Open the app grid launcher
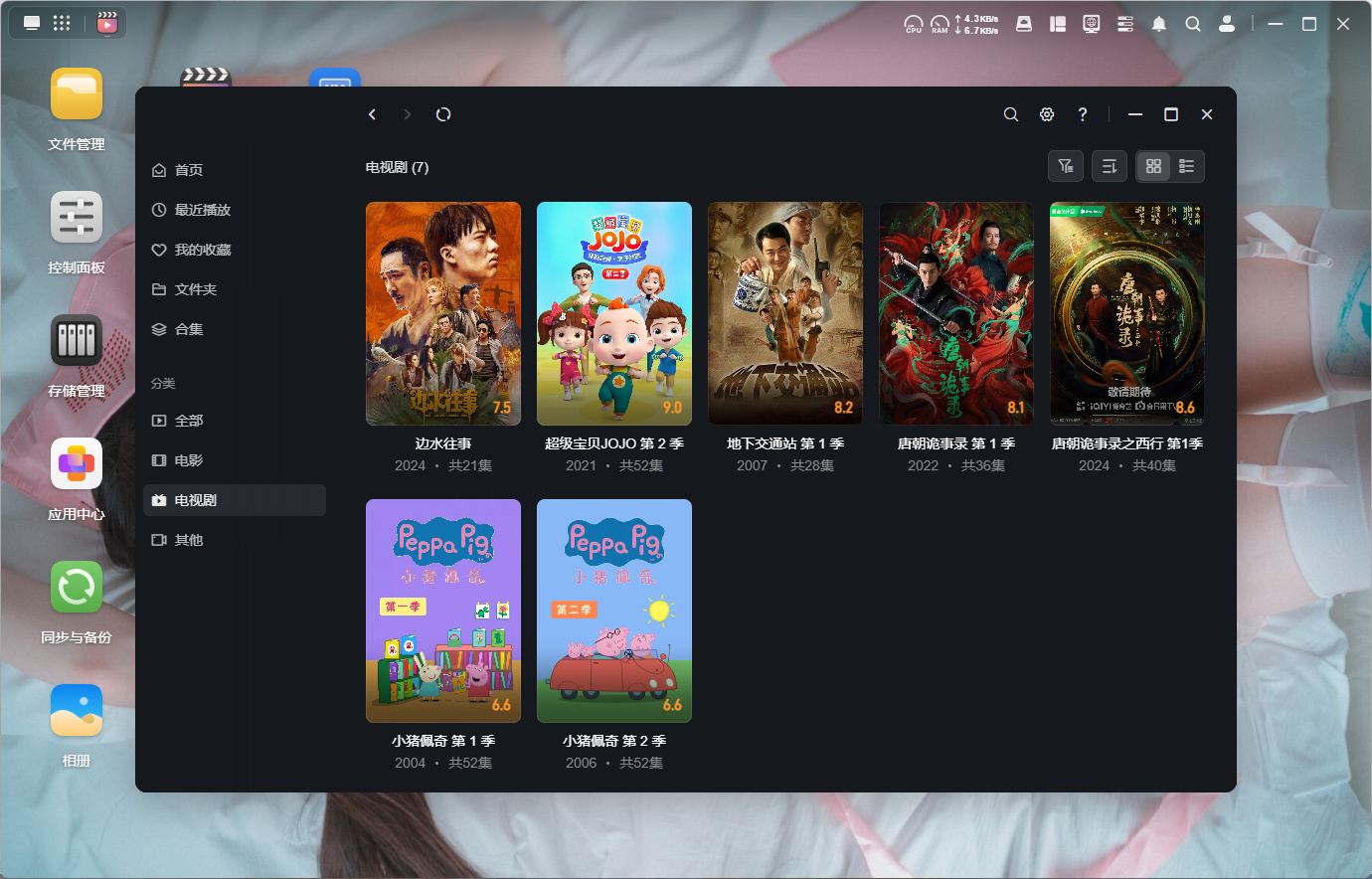 pos(62,23)
